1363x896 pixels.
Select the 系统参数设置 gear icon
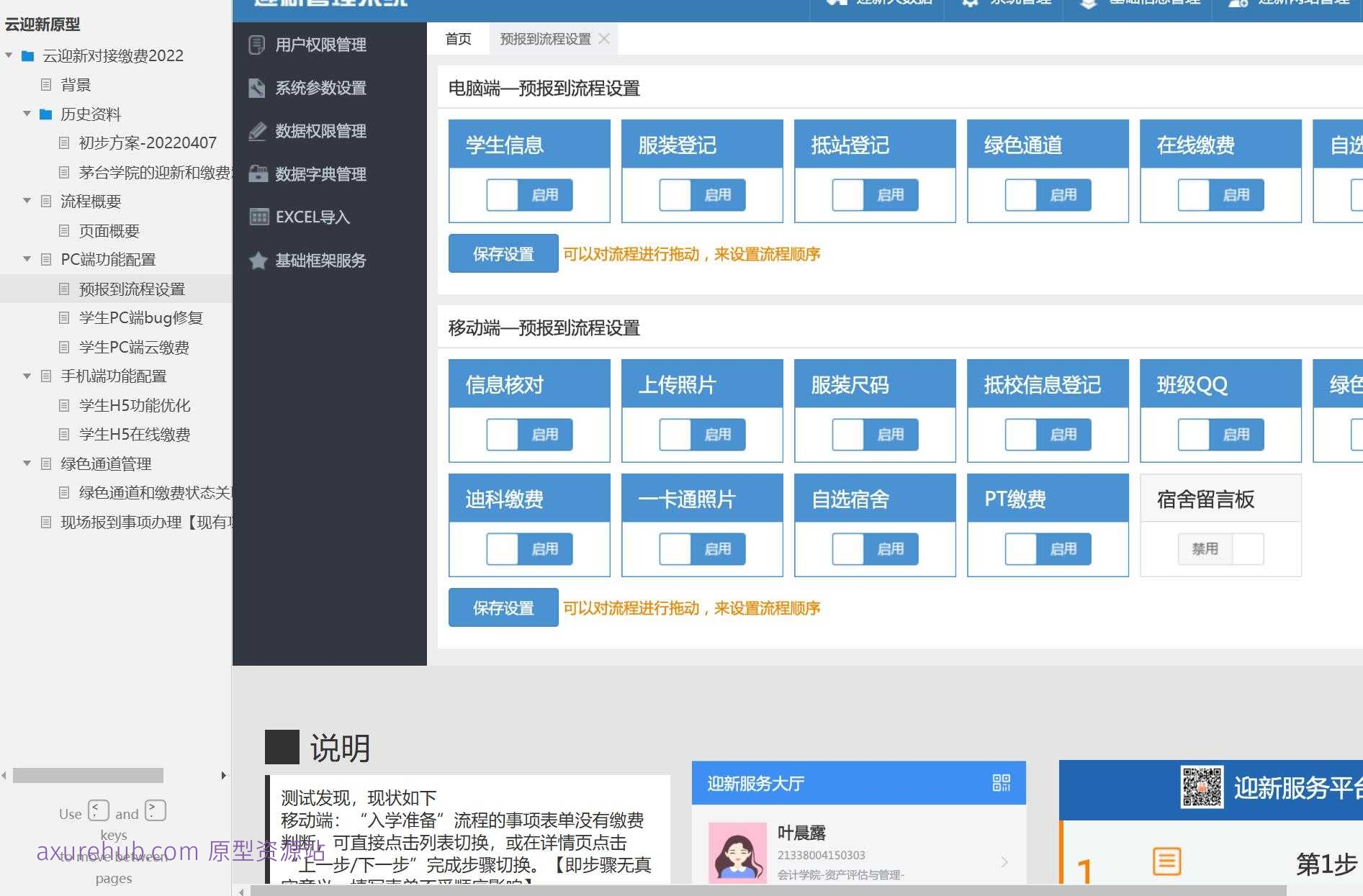[x=257, y=88]
